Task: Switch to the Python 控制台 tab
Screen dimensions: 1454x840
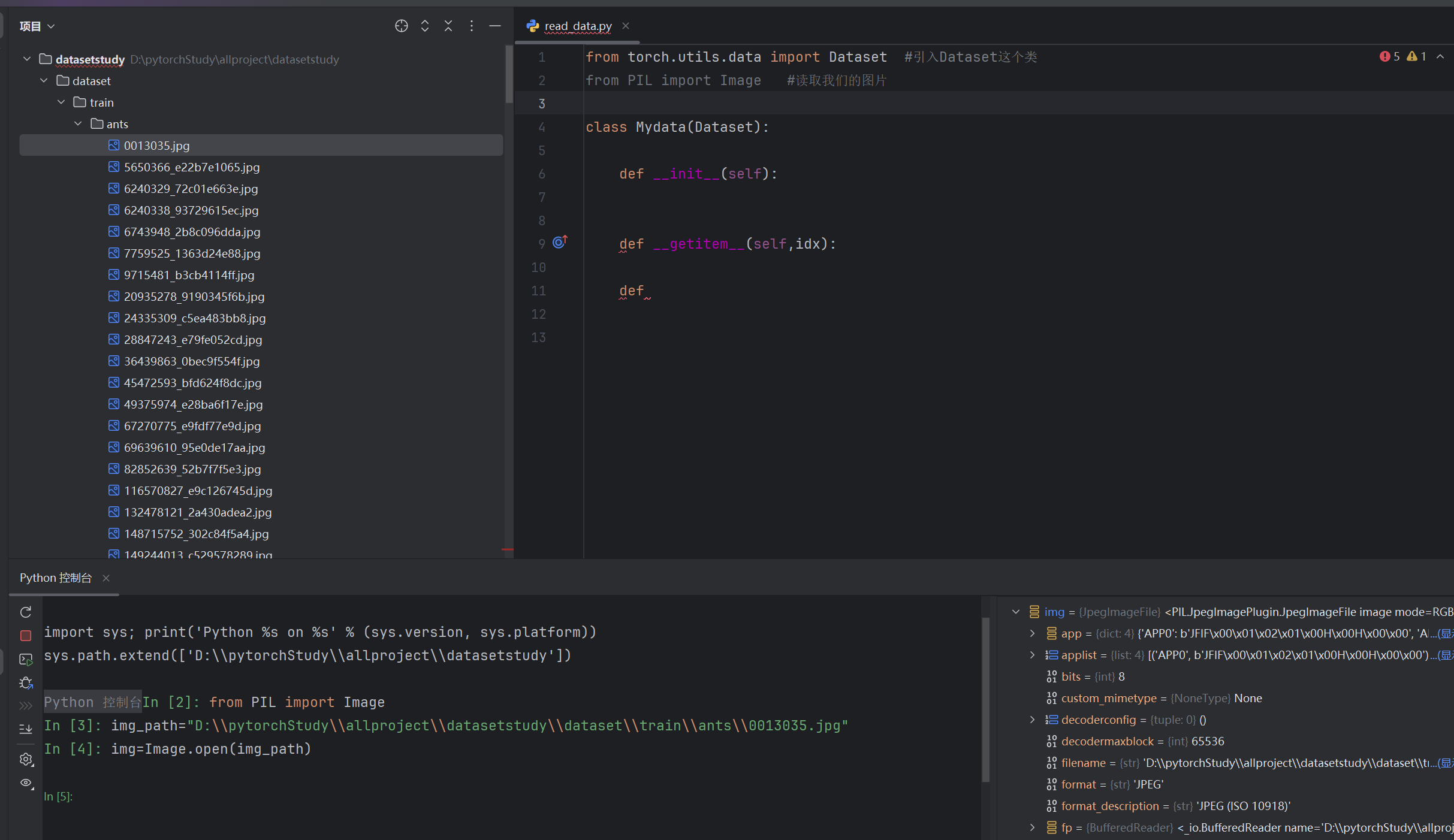Action: [56, 578]
